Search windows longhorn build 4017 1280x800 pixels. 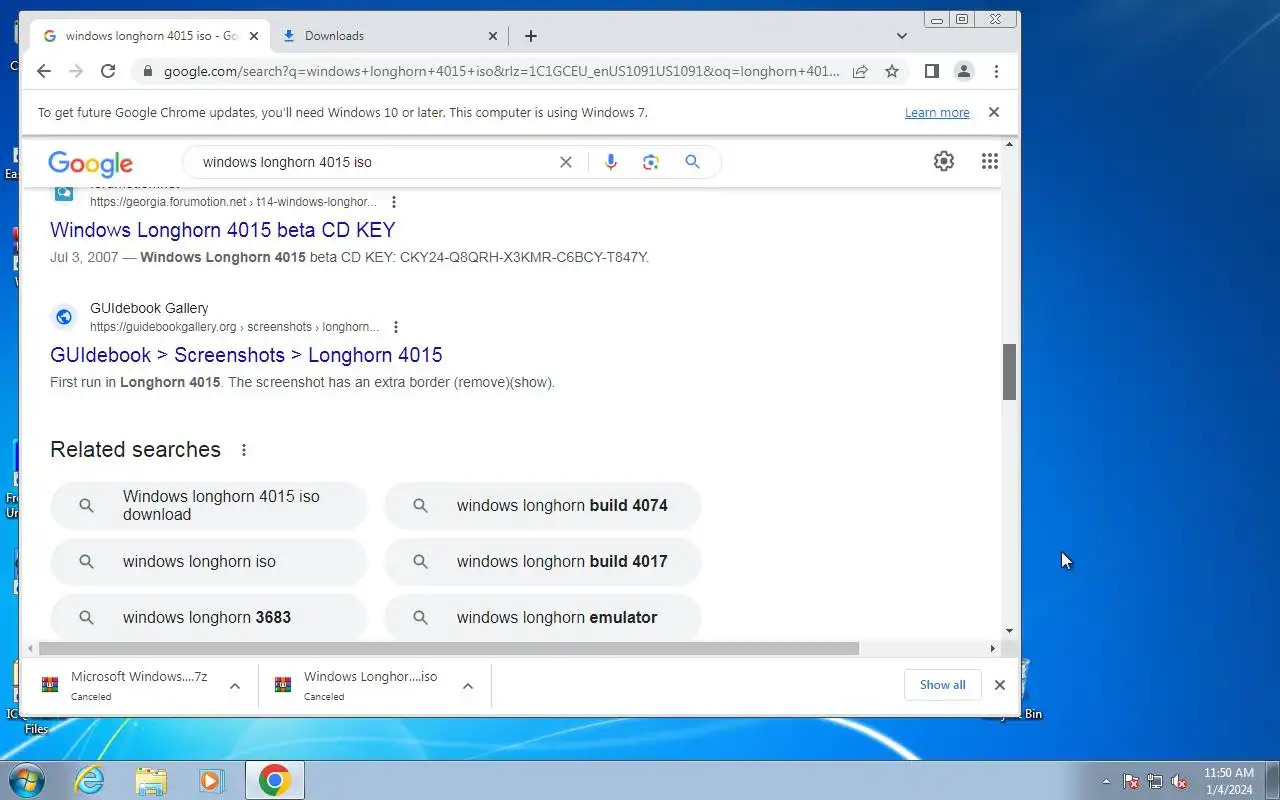point(543,562)
